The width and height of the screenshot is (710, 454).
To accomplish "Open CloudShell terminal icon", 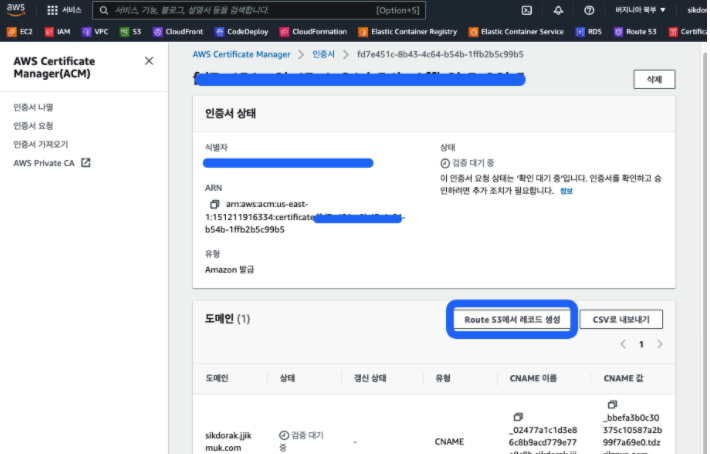I will [526, 10].
